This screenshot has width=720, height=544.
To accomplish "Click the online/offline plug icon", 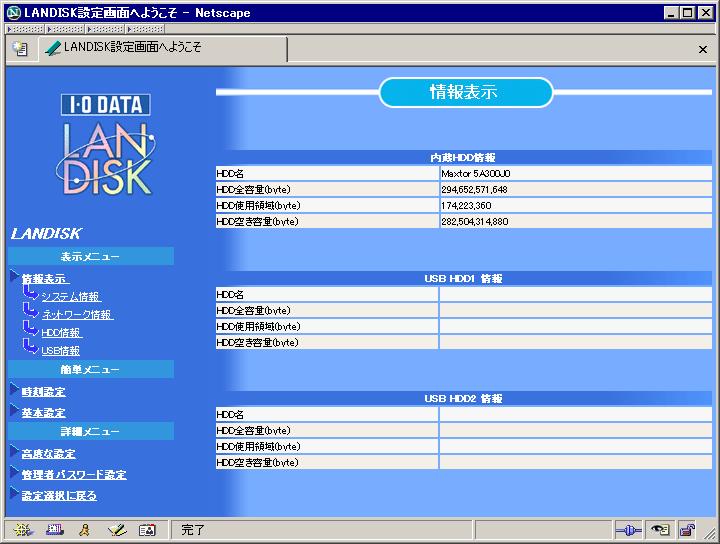I will point(628,531).
